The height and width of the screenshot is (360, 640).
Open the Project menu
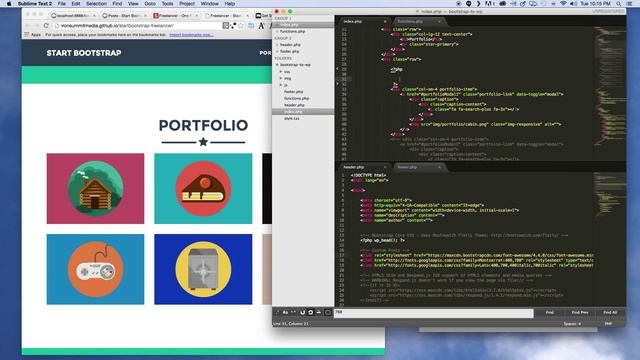[187, 4]
